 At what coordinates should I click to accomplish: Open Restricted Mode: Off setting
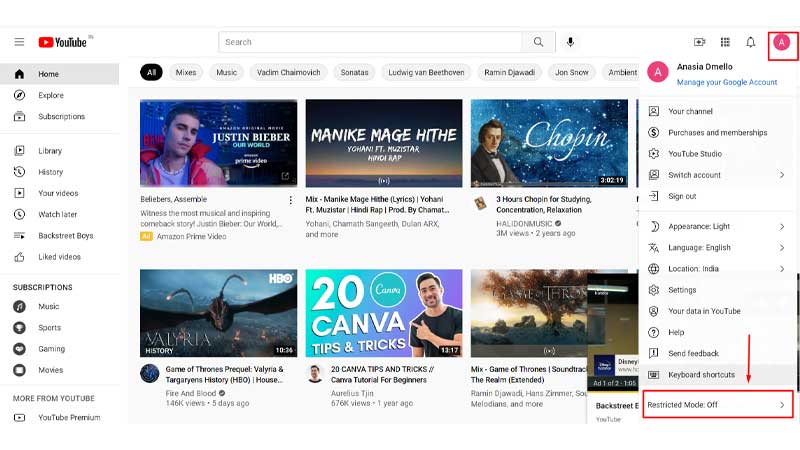[x=717, y=405]
